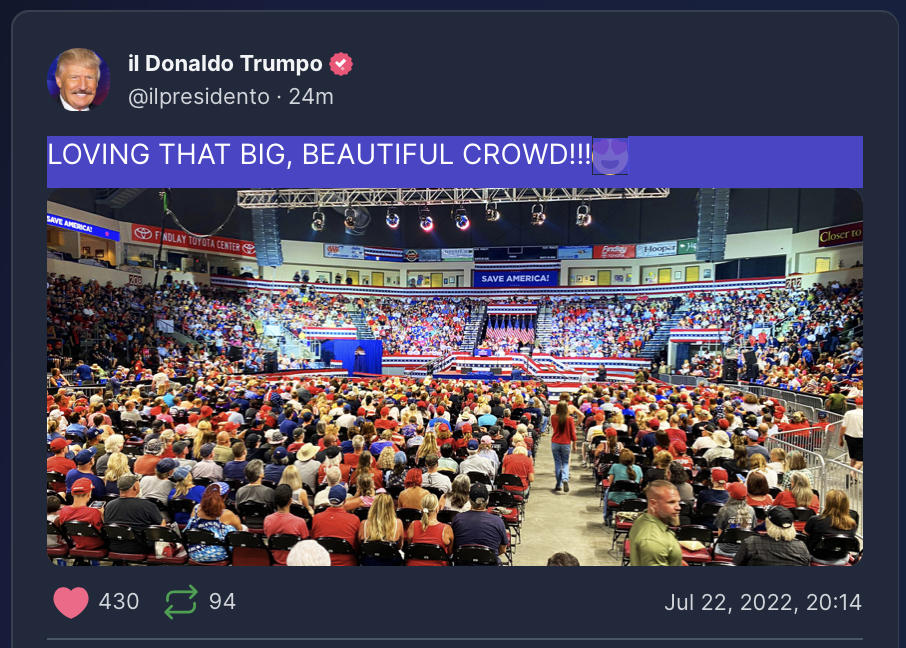Image resolution: width=906 pixels, height=648 pixels.
Task: Click the pink verified badge
Action: pos(341,64)
